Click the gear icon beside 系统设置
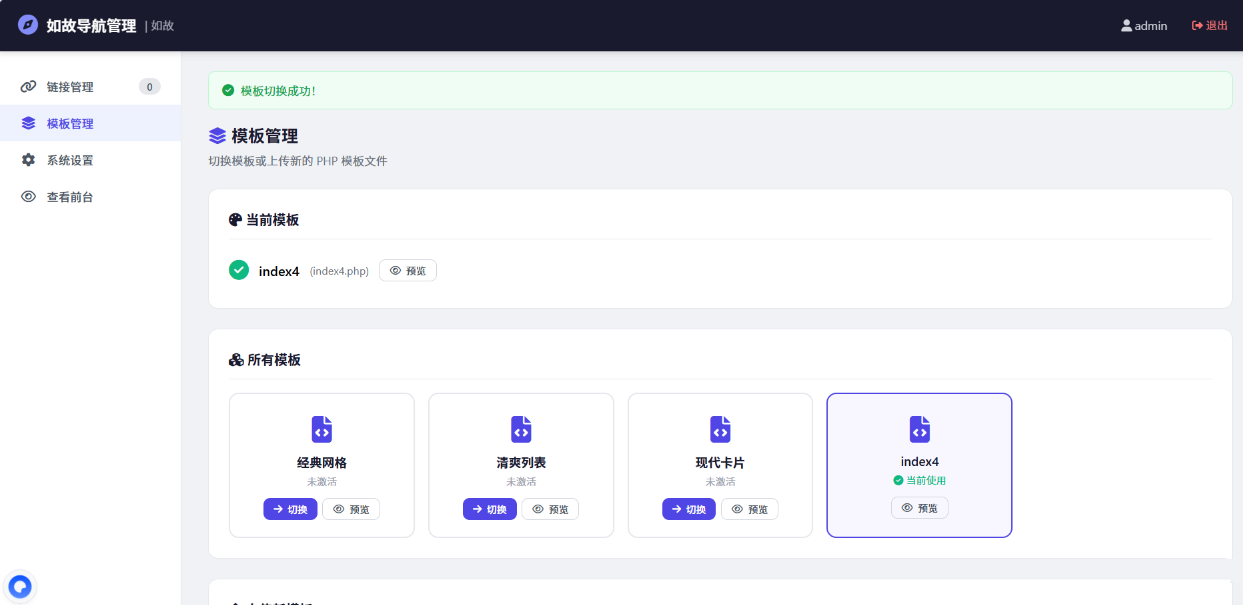Image resolution: width=1243 pixels, height=605 pixels. pos(28,160)
